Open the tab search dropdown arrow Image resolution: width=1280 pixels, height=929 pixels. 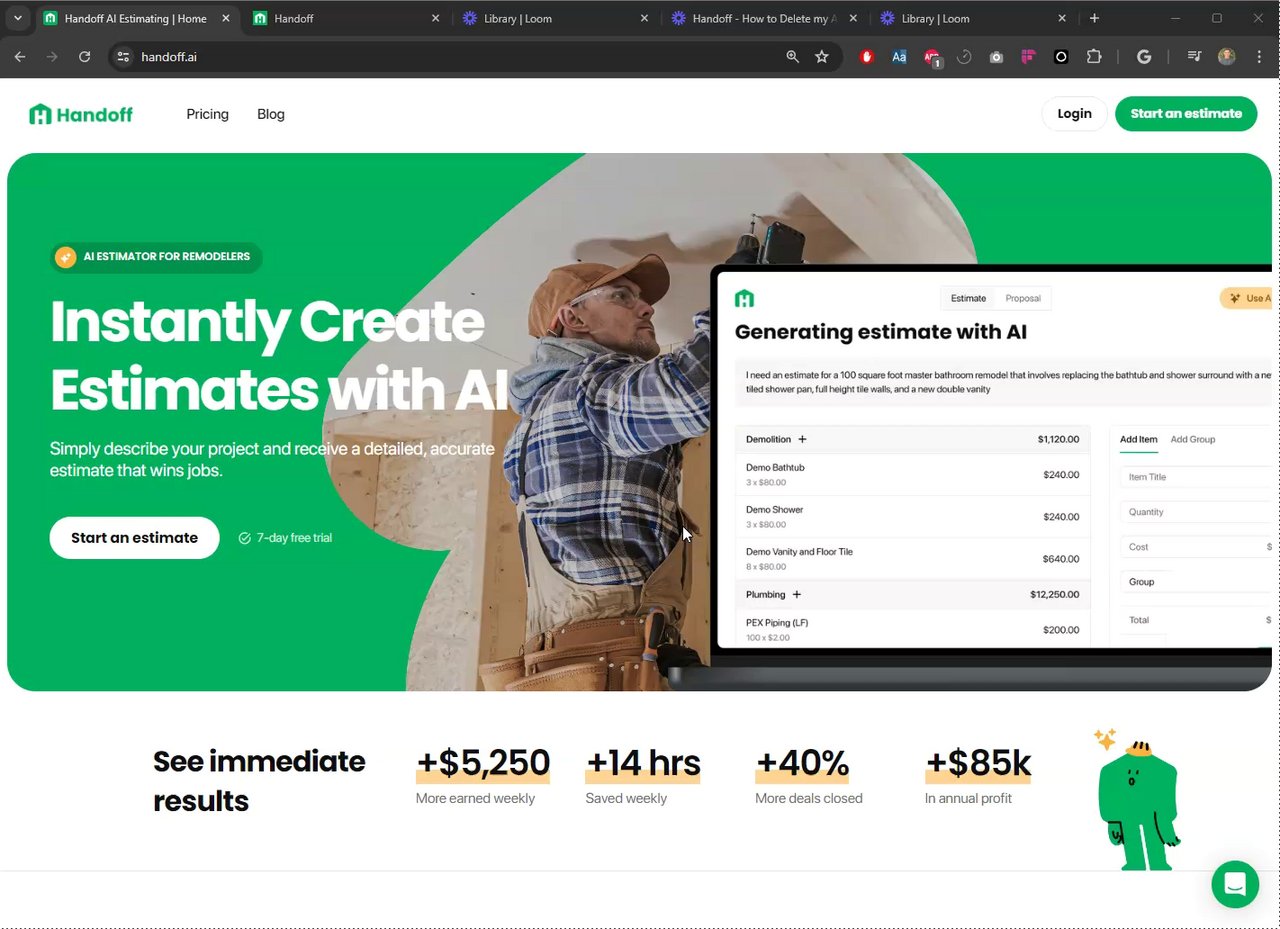pos(17,18)
